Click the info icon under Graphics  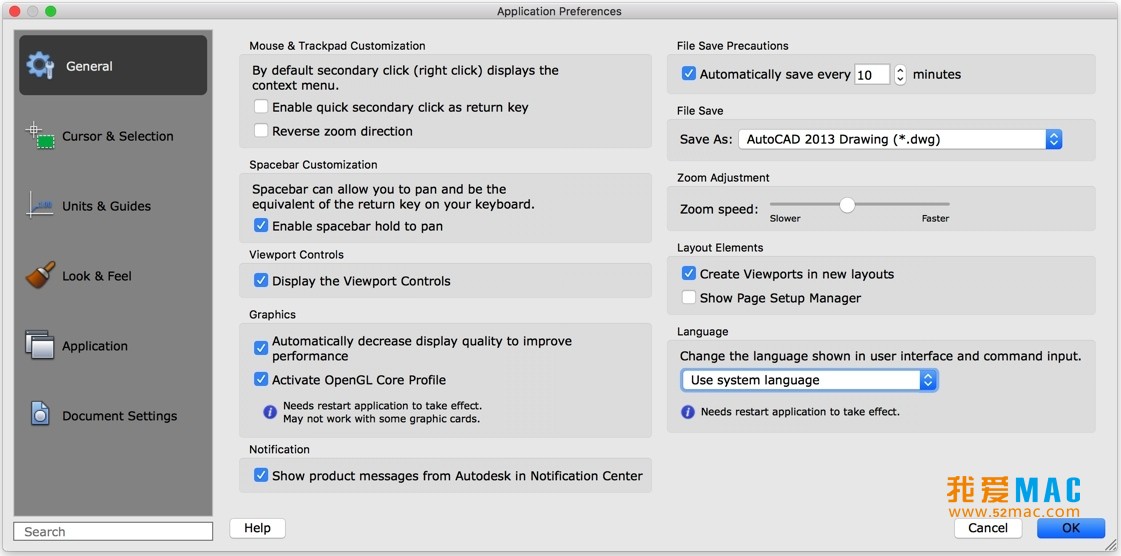(270, 412)
